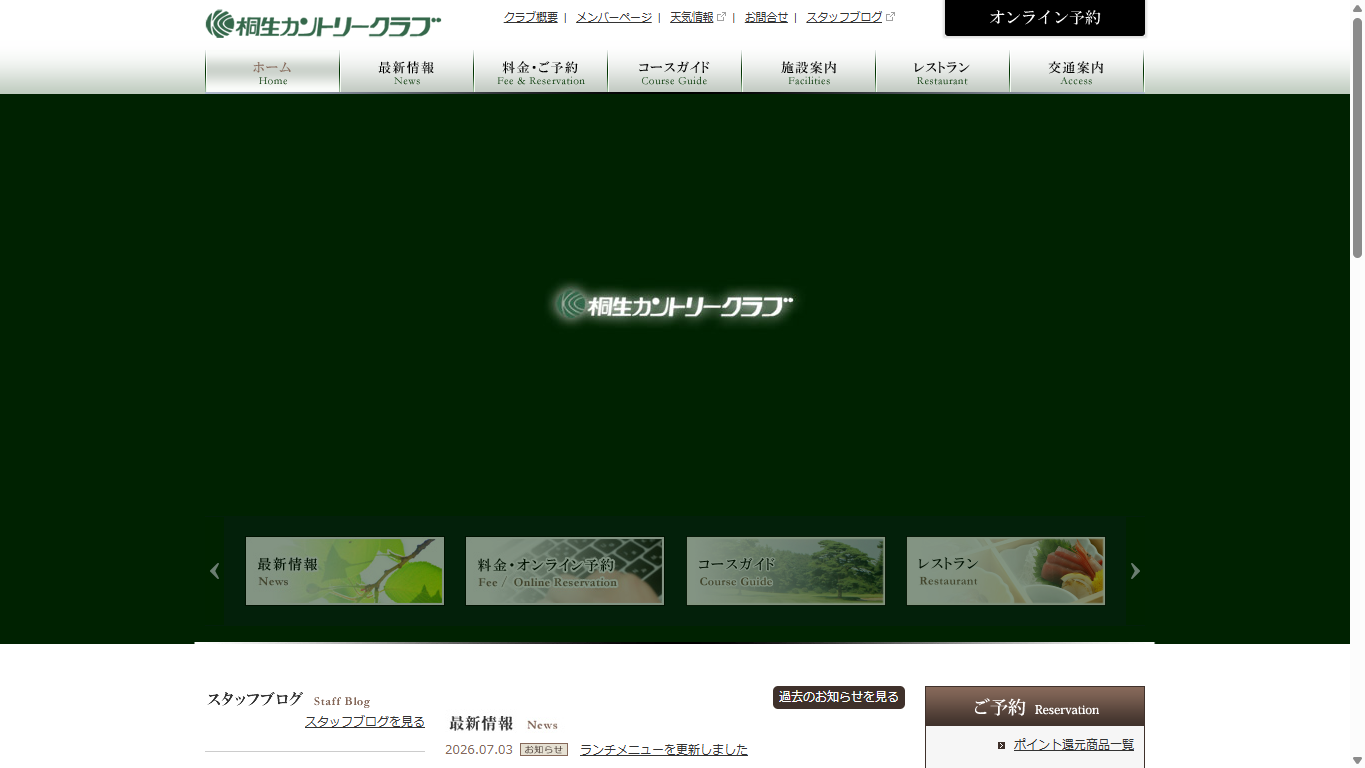Click the arrow bullet before ポイント還元商品一覧
The image size is (1365, 768).
coord(1001,745)
